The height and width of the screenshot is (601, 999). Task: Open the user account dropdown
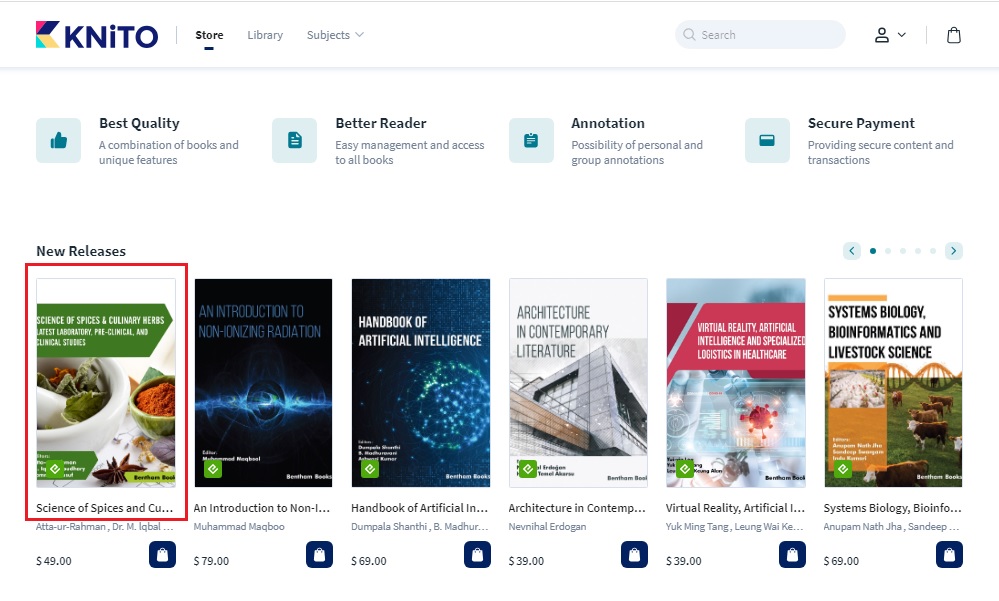[x=889, y=35]
